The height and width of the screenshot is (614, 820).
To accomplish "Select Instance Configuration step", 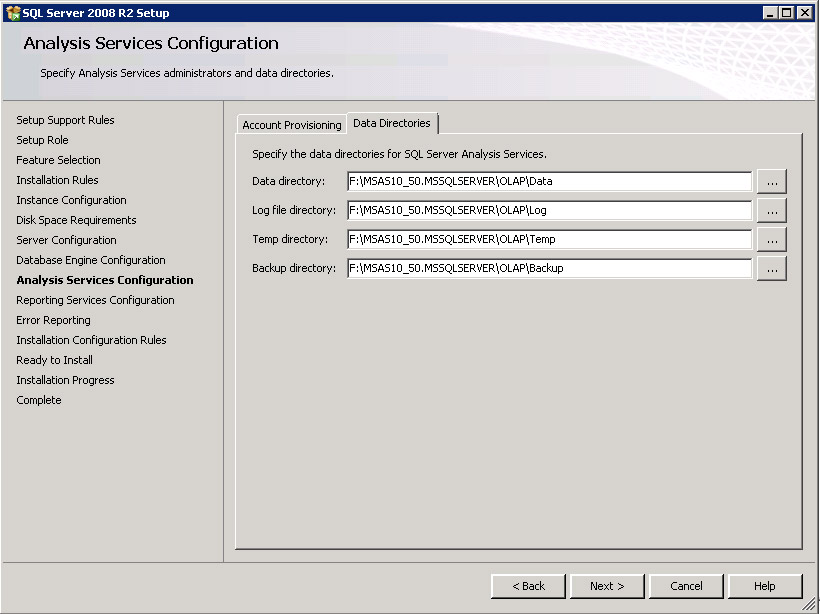I will click(71, 200).
